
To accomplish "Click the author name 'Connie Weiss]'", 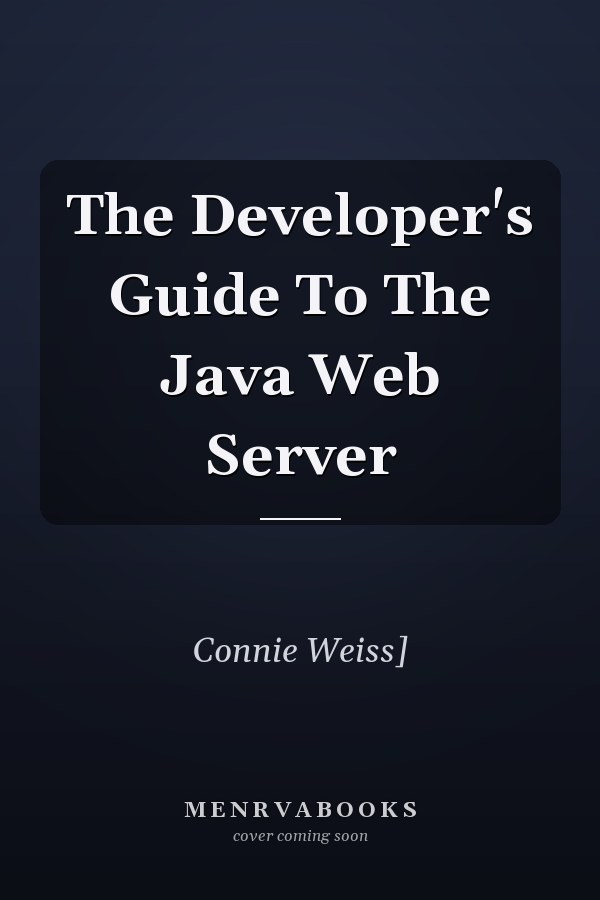I will tap(300, 650).
